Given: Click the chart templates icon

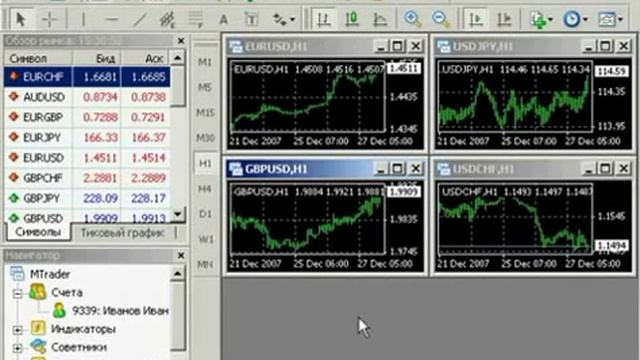Looking at the screenshot, I should click(607, 19).
